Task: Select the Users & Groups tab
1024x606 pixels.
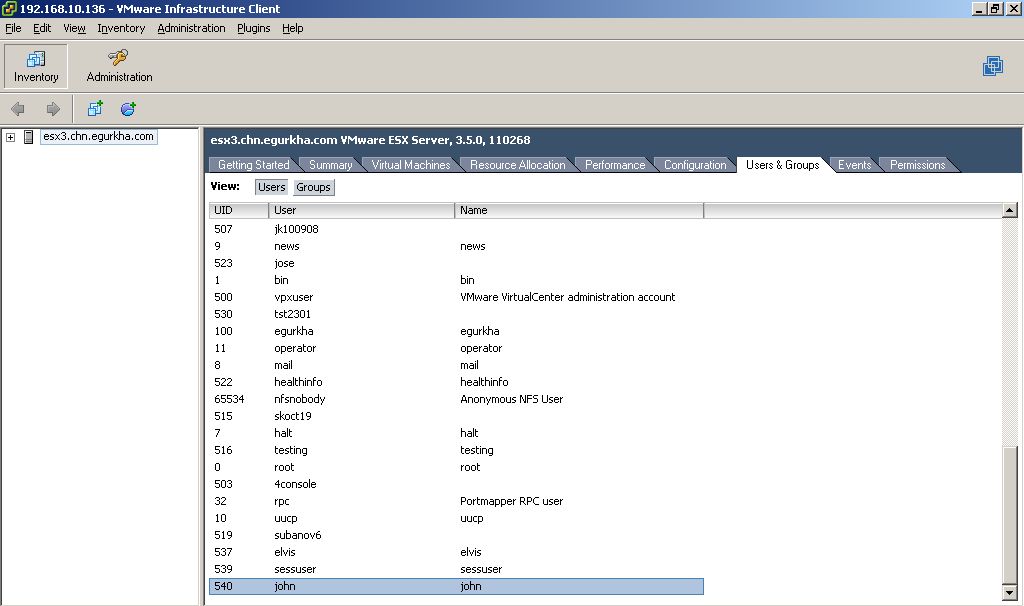Action: click(782, 165)
